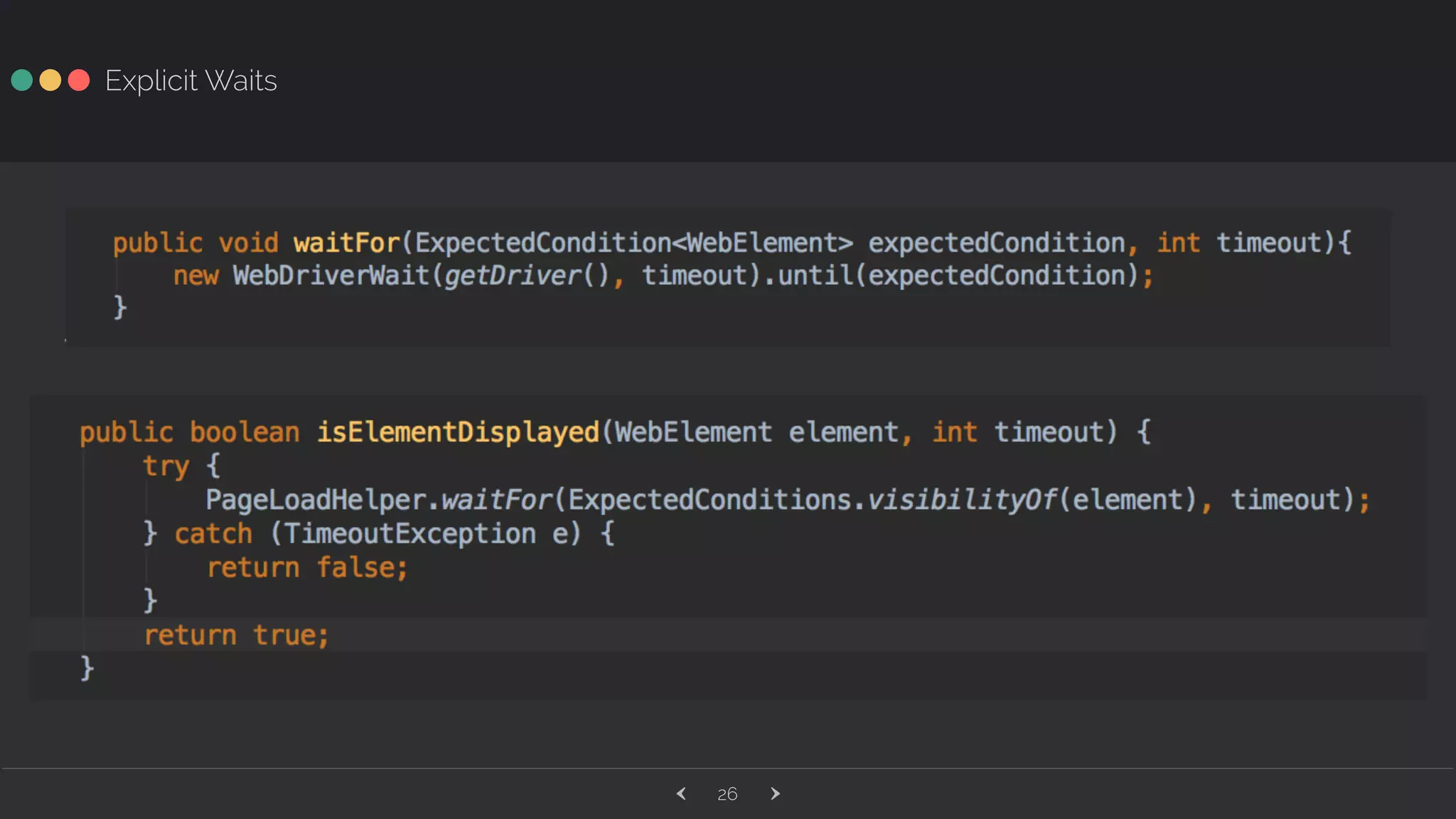Click PageLoadHelper class name
The height and width of the screenshot is (819, 1456).
(316, 500)
